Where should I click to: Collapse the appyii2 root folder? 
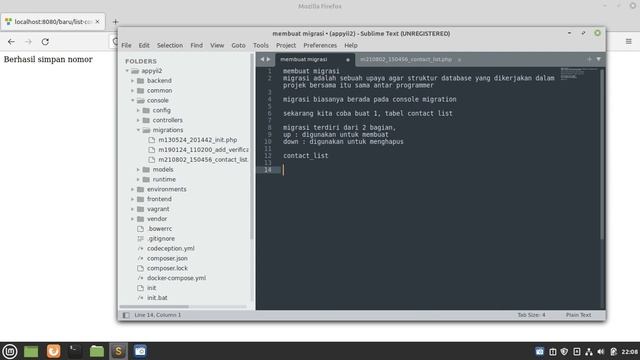(x=127, y=71)
